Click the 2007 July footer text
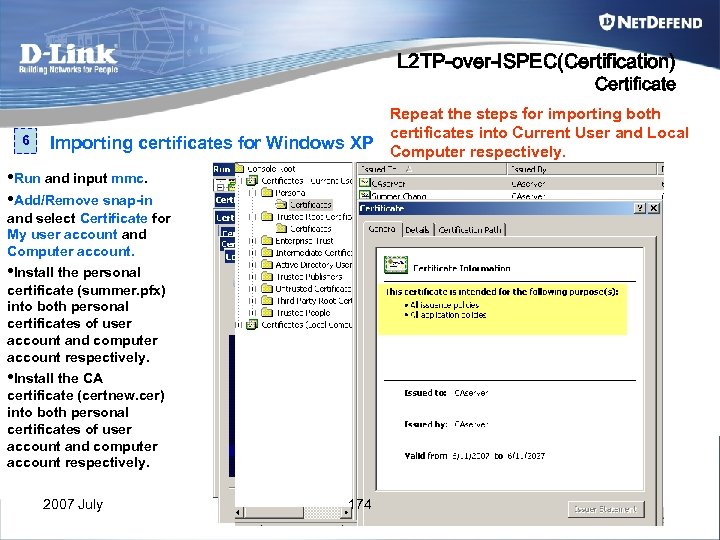This screenshot has height=540, width=720. 73,504
